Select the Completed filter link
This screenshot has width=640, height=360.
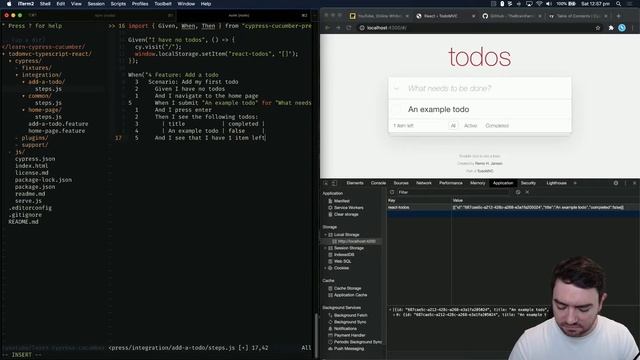pos(497,126)
